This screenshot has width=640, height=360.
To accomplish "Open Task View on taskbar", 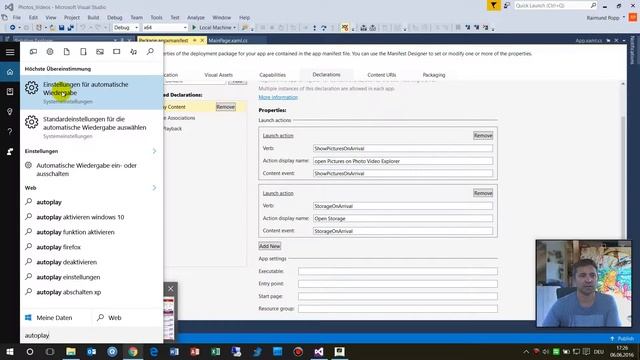I will pyautogui.click(x=50, y=351).
